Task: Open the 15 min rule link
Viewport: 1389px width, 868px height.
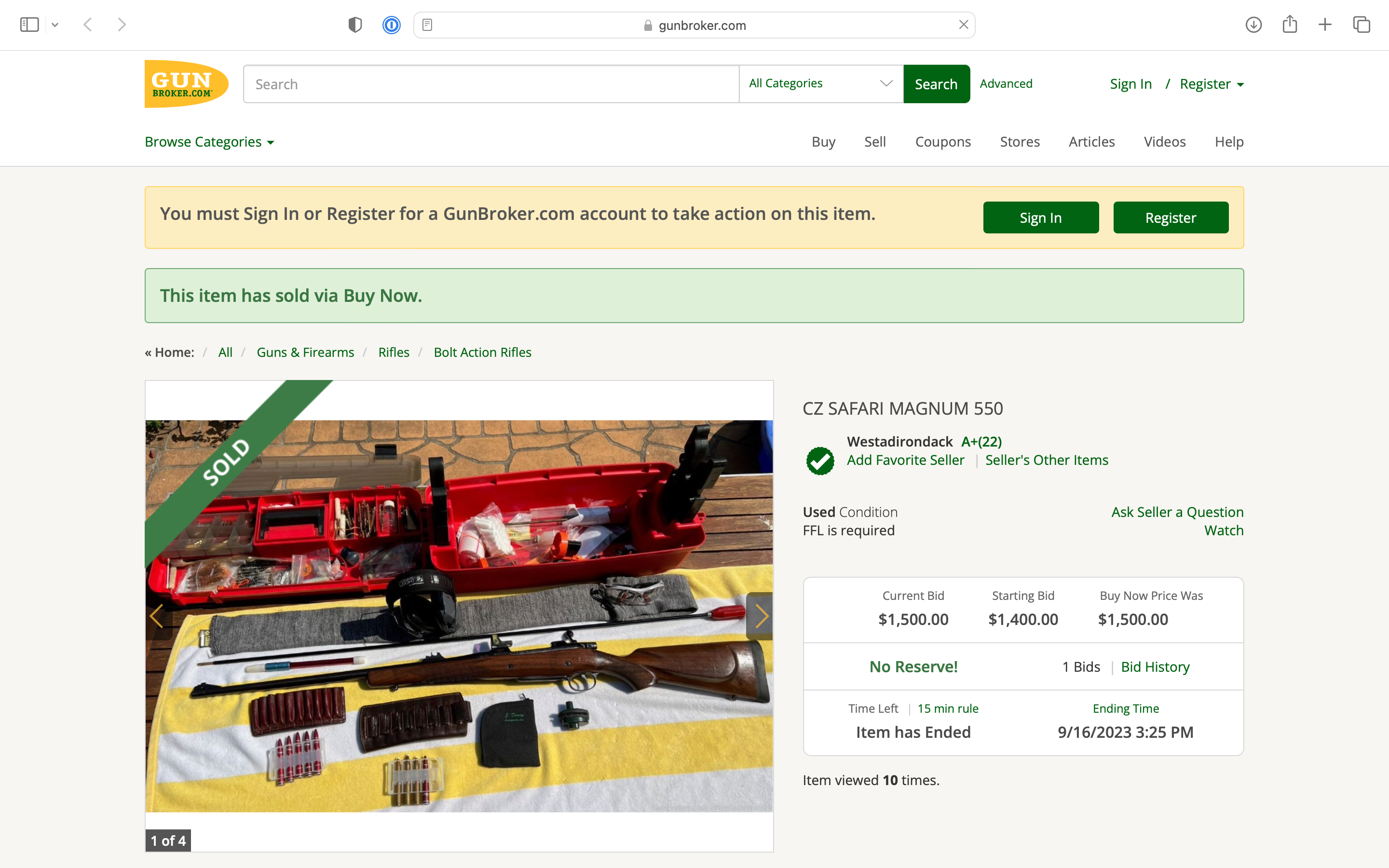Action: (x=948, y=708)
